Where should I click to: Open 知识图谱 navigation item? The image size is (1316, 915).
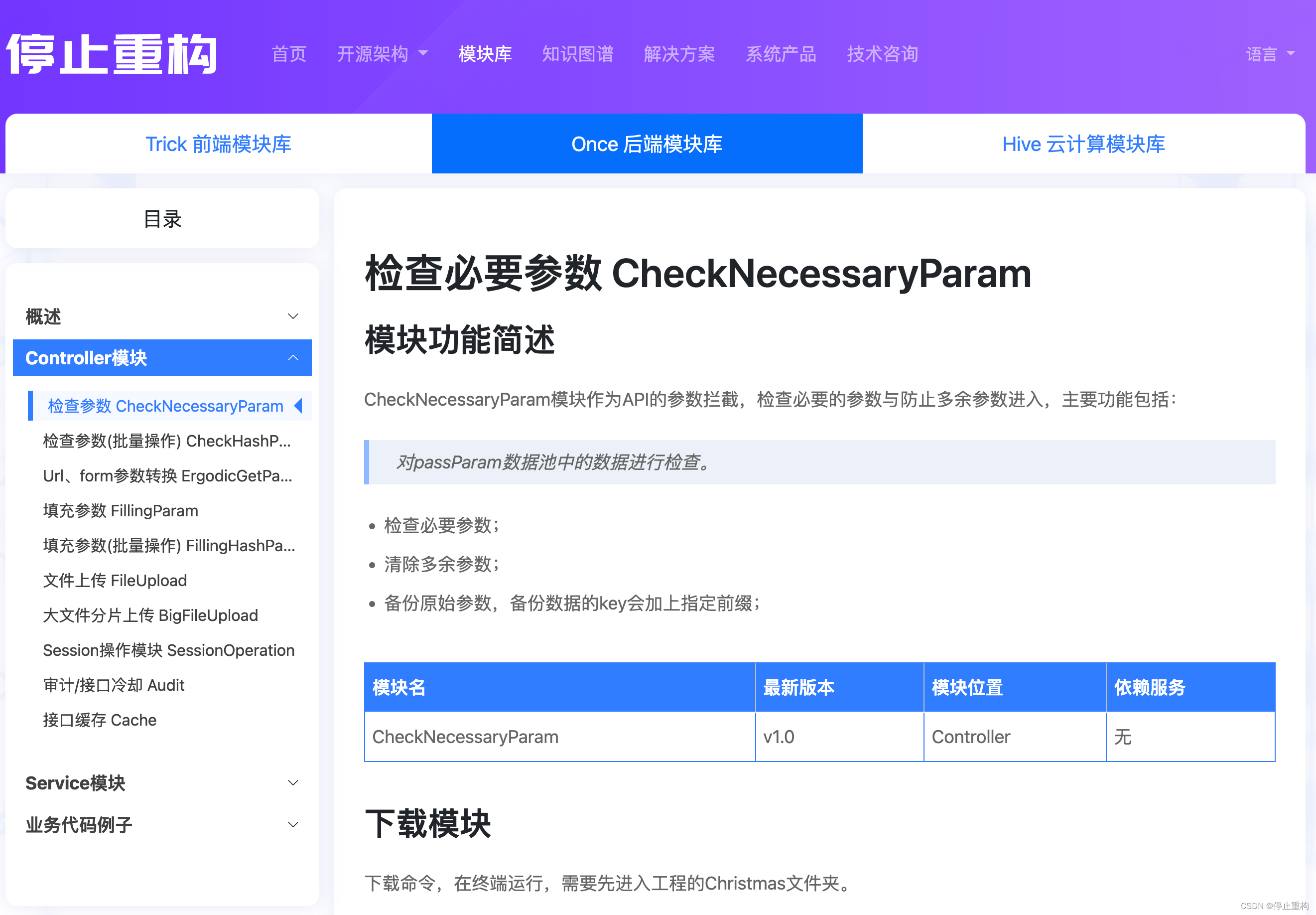577,54
